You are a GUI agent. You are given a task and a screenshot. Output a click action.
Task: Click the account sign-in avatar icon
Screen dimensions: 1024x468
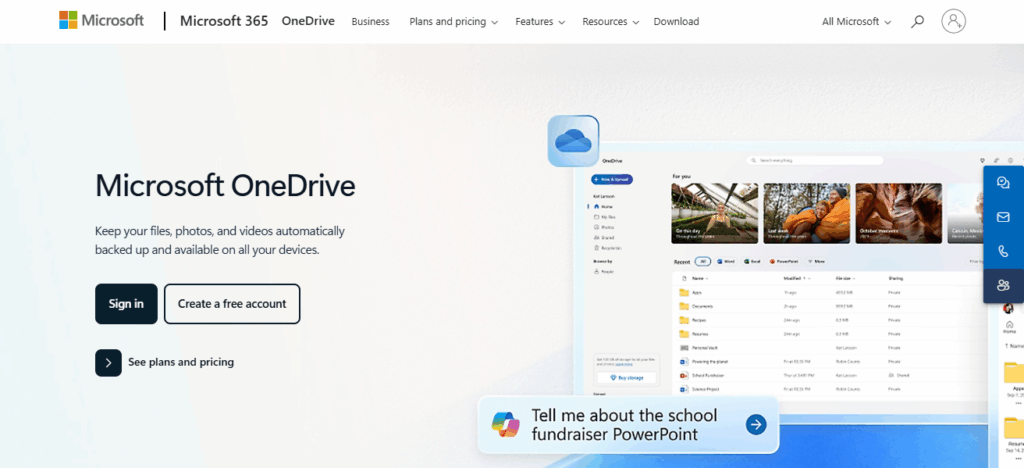point(953,21)
